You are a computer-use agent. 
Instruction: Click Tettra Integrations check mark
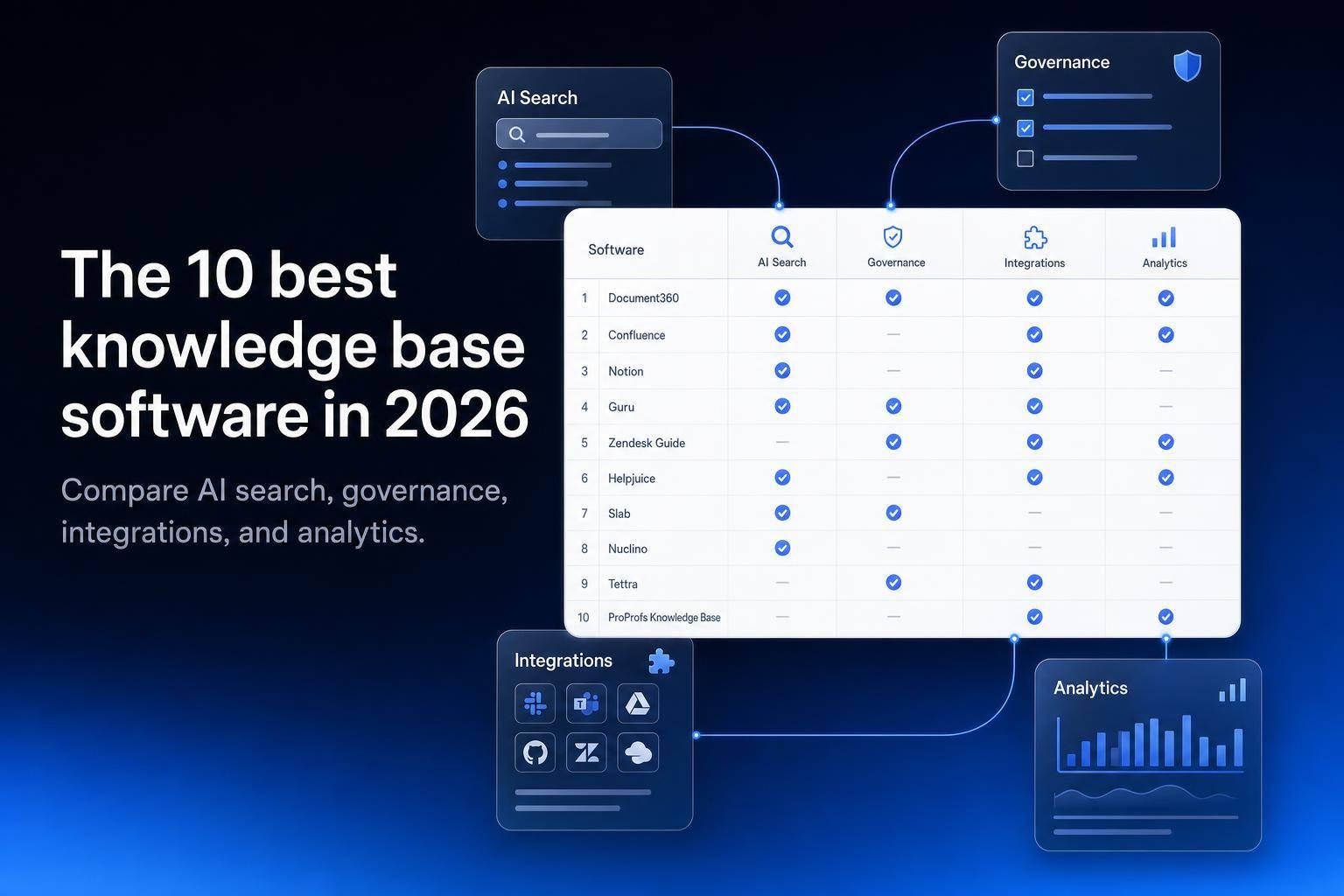(1034, 583)
